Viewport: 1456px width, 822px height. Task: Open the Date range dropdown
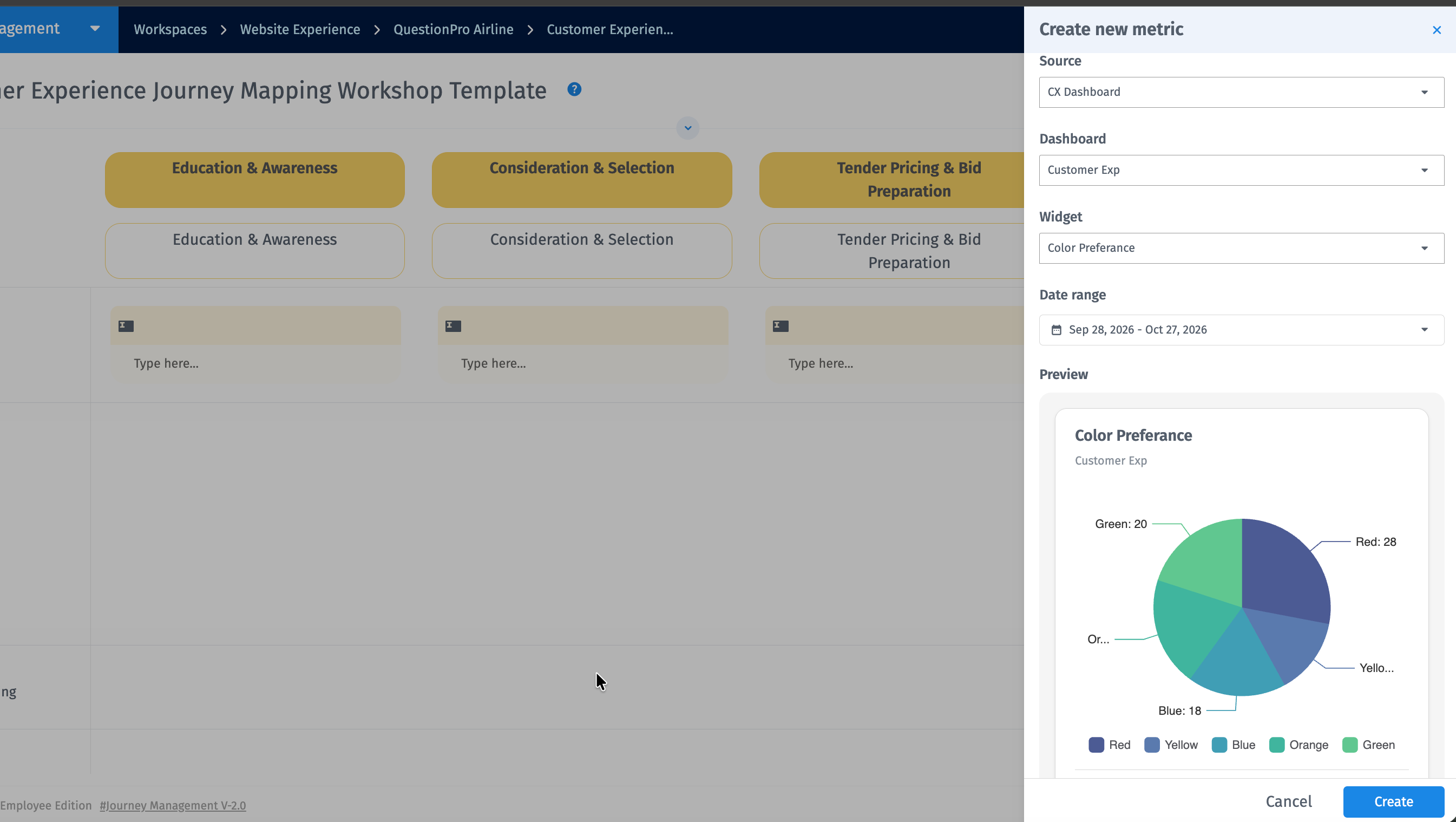[1241, 330]
